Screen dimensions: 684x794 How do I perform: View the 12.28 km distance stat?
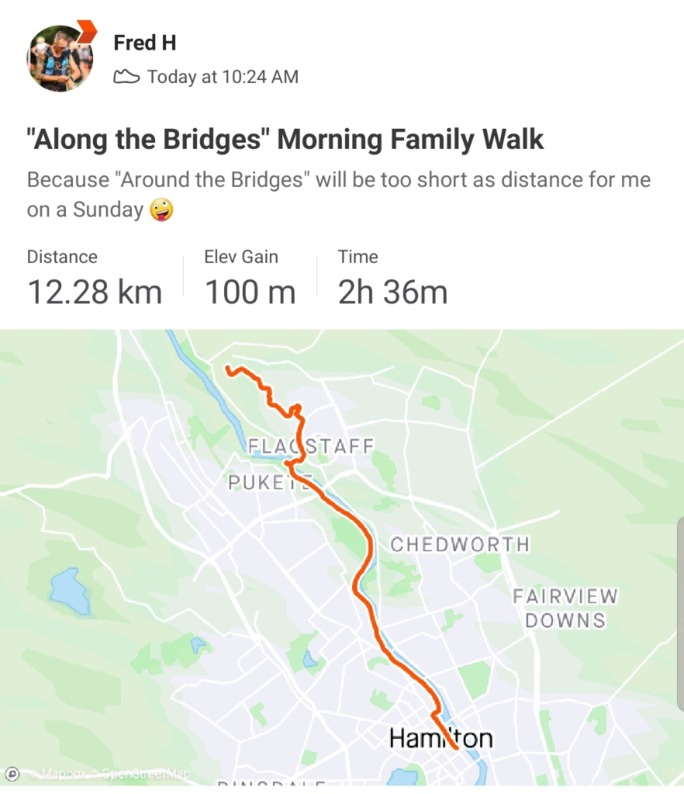coord(94,292)
